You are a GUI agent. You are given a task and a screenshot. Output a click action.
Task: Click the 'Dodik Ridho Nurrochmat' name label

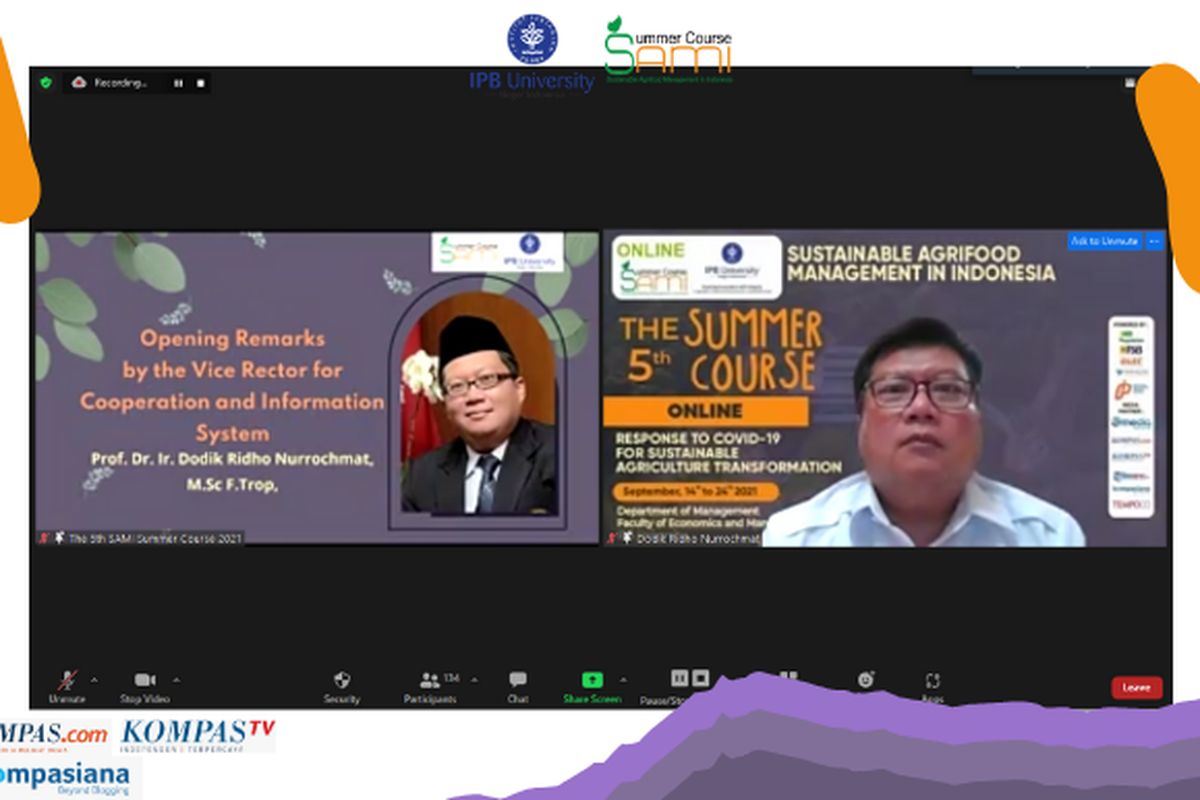tap(697, 538)
